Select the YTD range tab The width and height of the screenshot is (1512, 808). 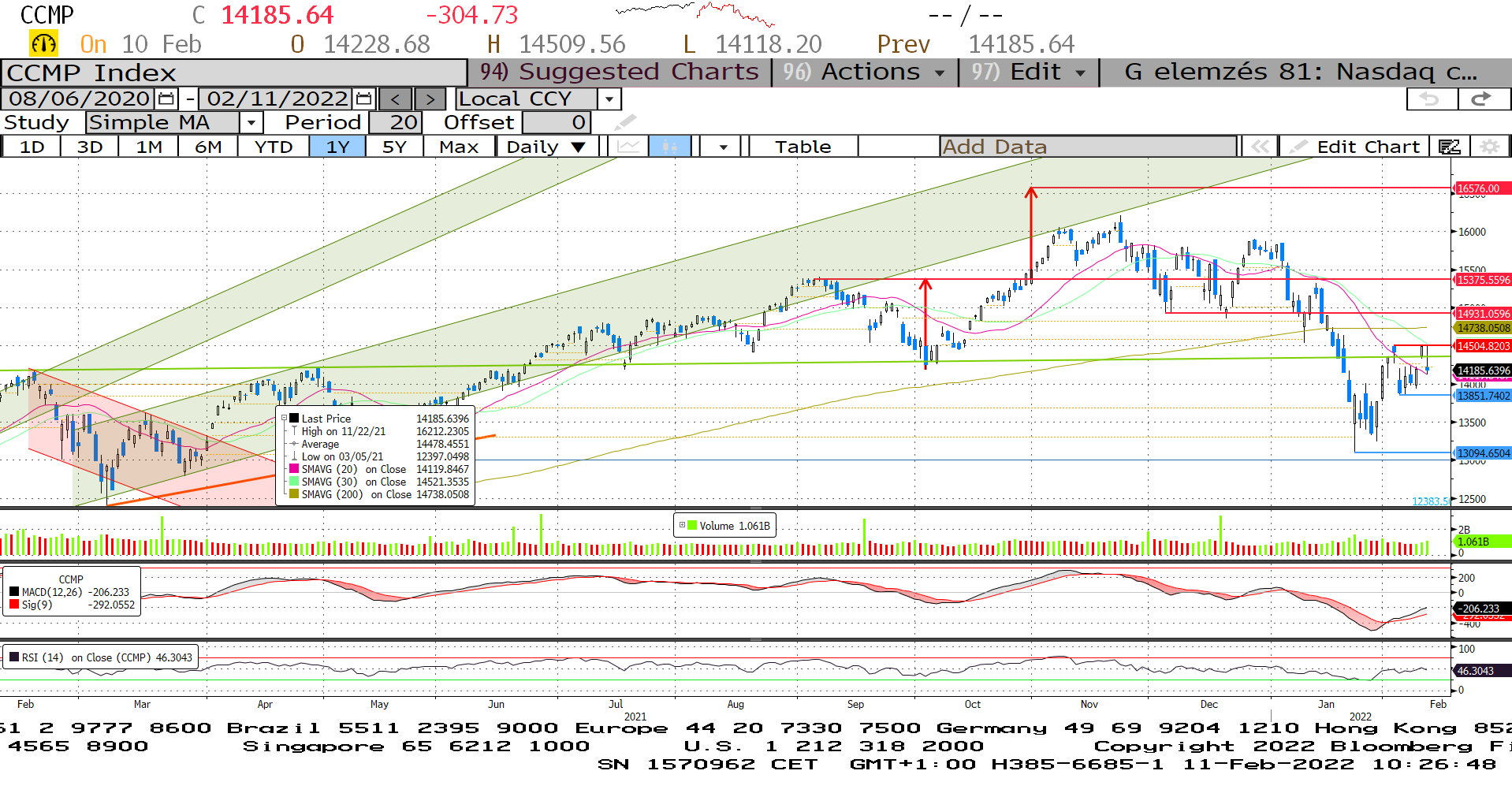tap(274, 147)
